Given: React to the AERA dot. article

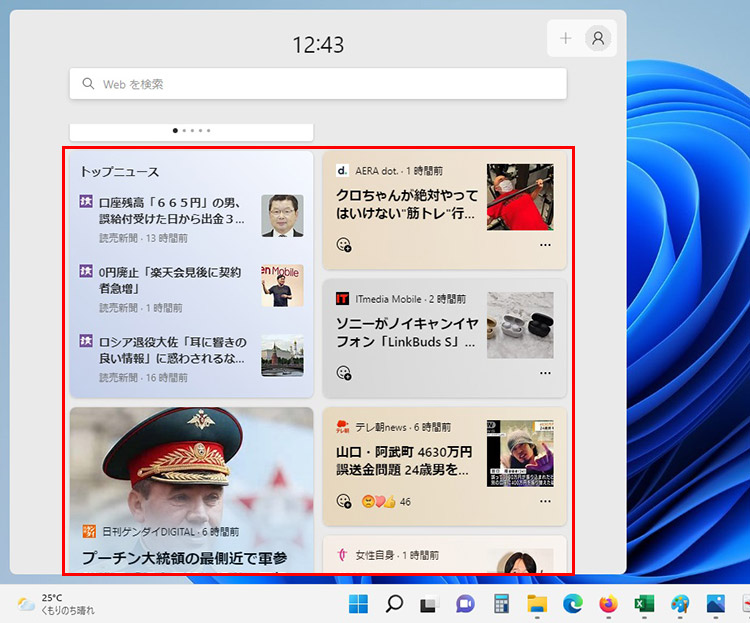Looking at the screenshot, I should coord(344,245).
